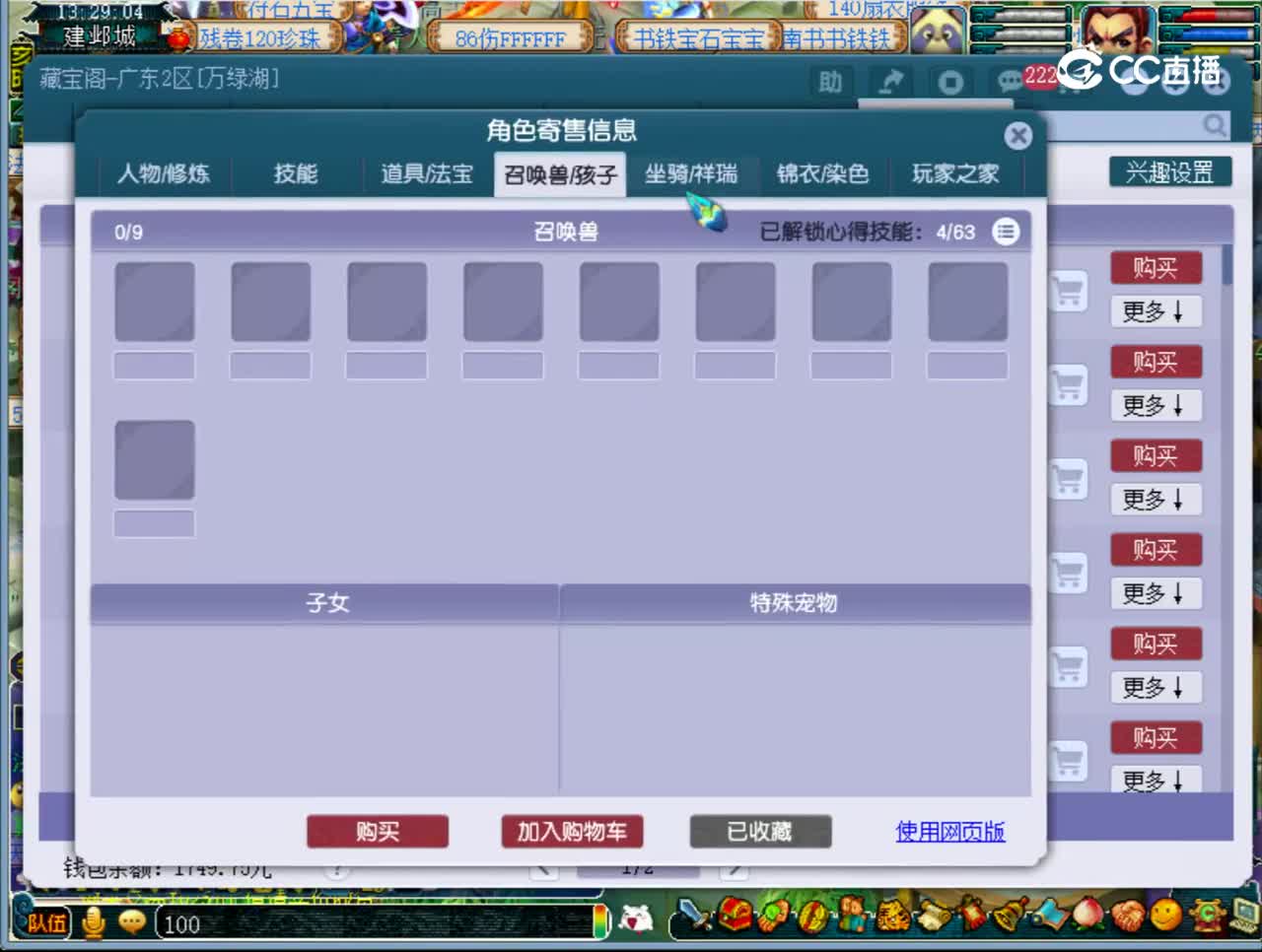Expand 更多 on the third listing row

[x=1156, y=500]
